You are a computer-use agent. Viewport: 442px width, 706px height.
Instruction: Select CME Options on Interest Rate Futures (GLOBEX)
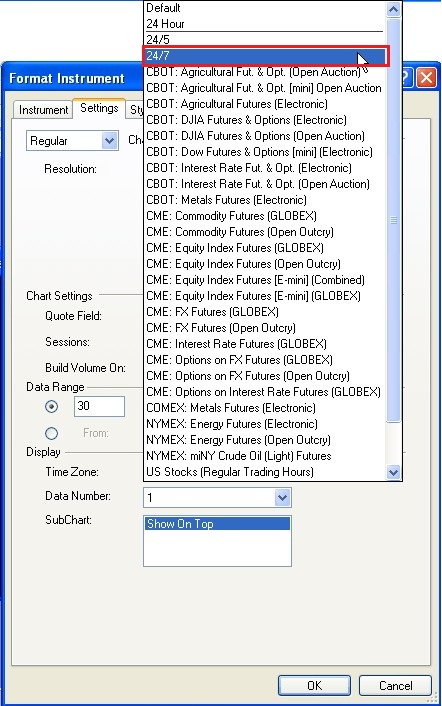265,392
